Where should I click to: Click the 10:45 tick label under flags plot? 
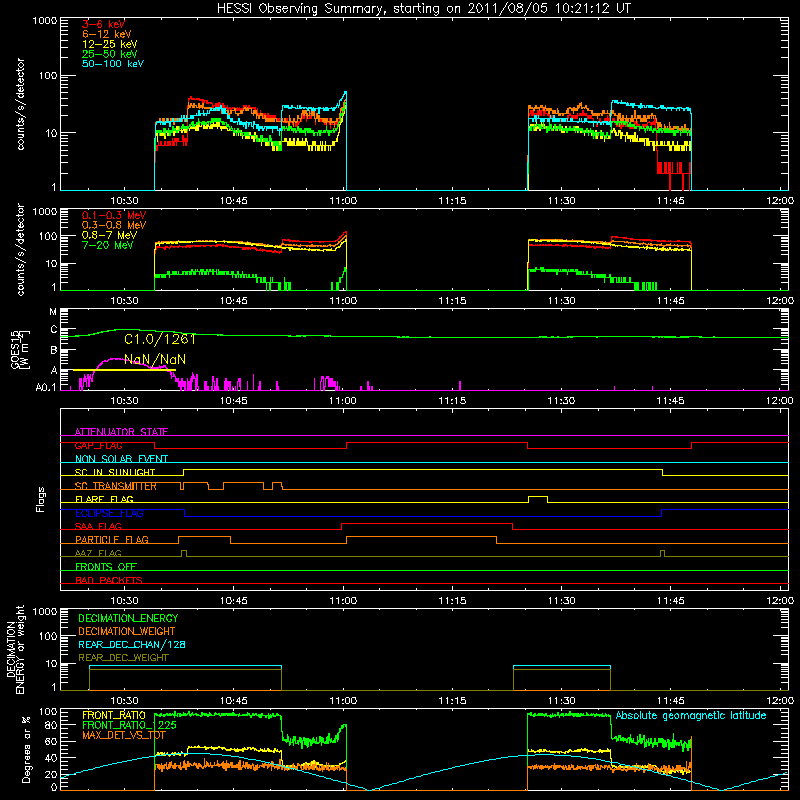tap(234, 601)
